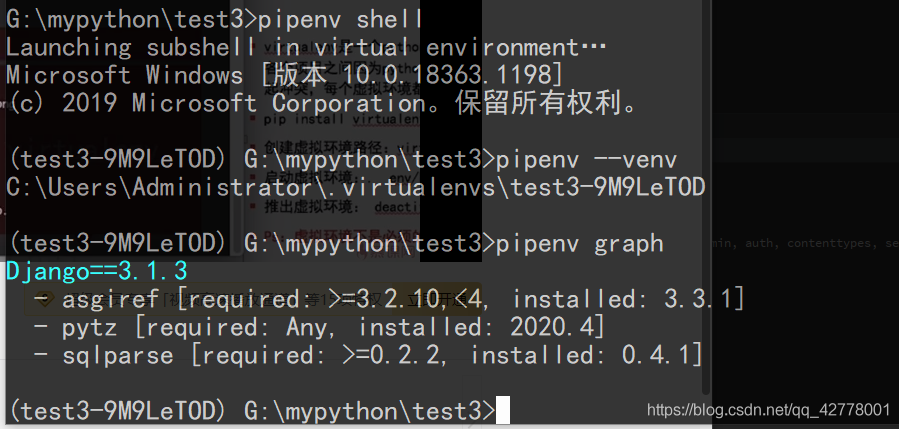Click the cyan Django==3.1.3 text
Screen dimensions: 899x429
pos(96,271)
